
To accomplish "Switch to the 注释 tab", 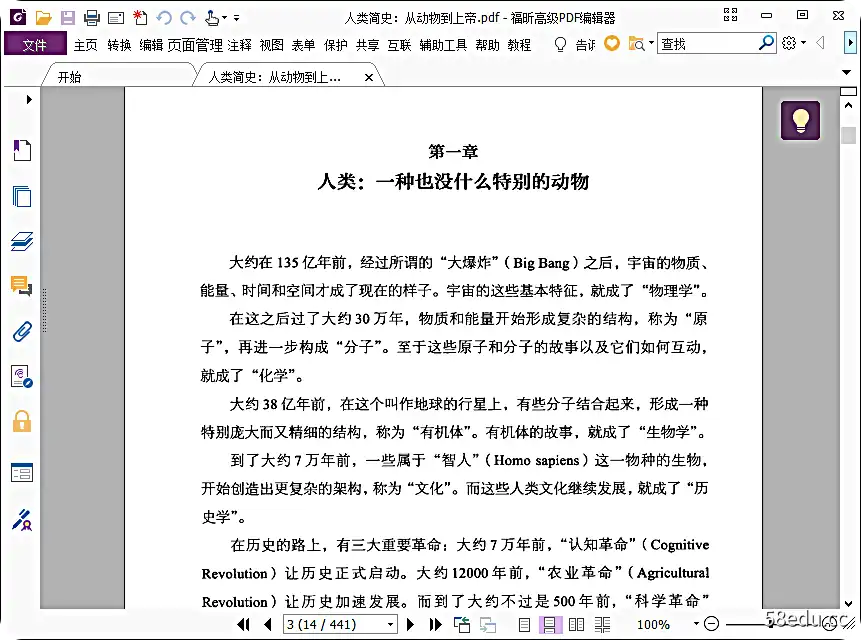I will click(239, 45).
